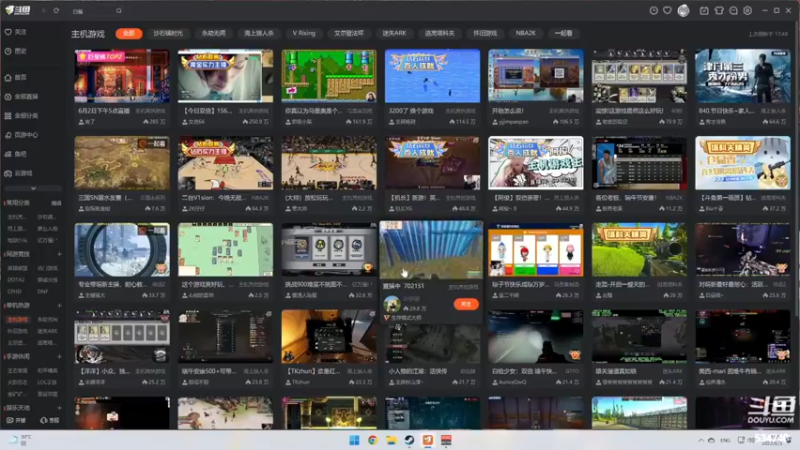Click the orange 关注 follow button on hover card
Viewport: 800px width, 450px height.
click(x=466, y=304)
